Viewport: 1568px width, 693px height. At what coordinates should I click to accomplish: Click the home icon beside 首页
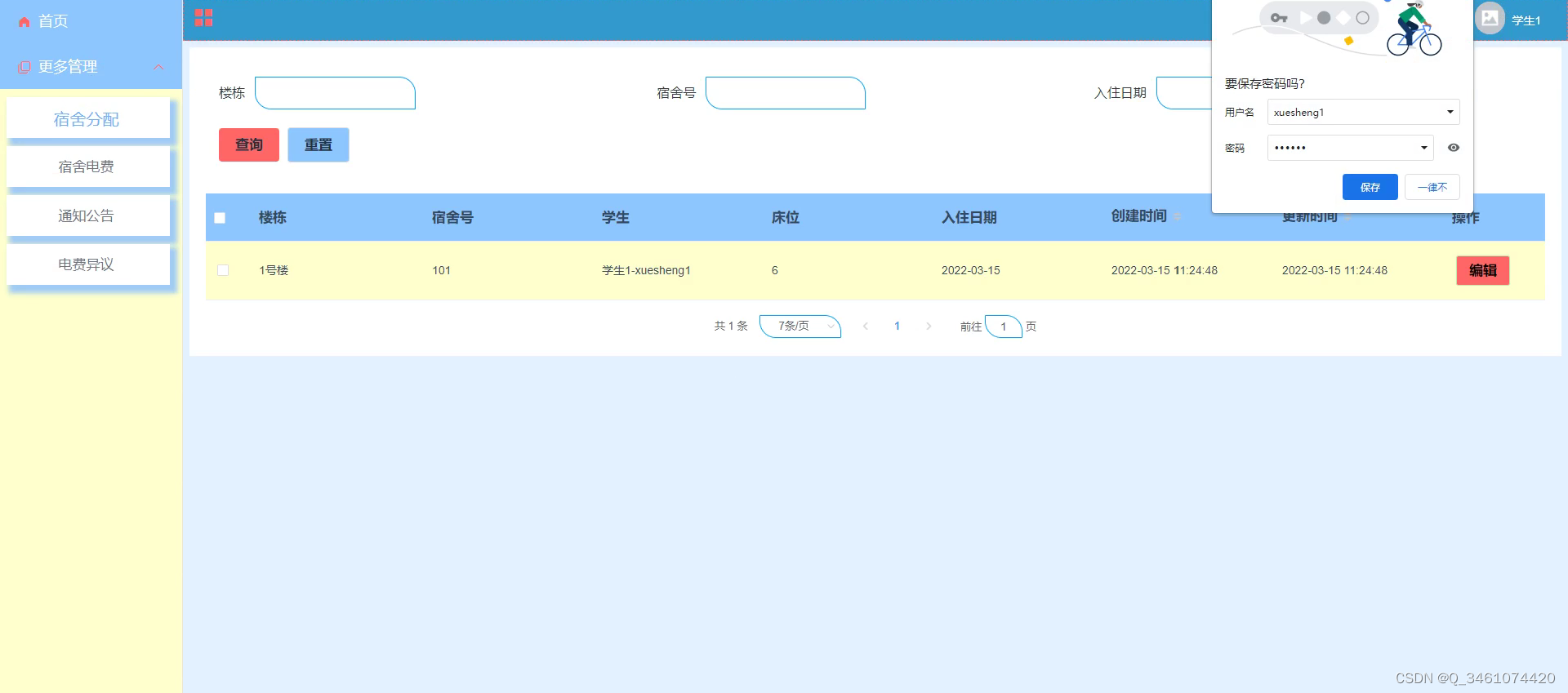pos(24,22)
